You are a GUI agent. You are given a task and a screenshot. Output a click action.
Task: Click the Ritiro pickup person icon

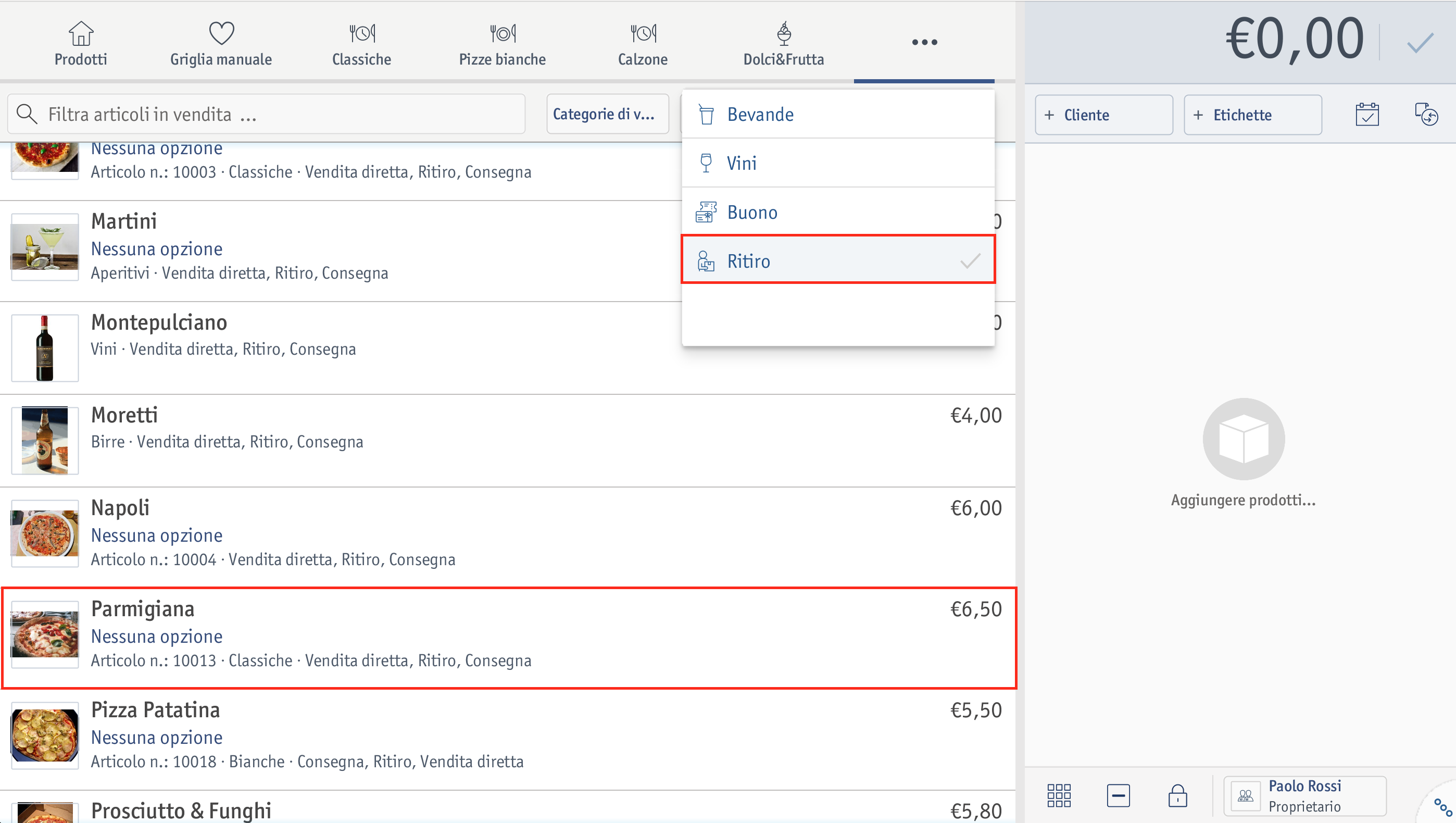(x=706, y=260)
